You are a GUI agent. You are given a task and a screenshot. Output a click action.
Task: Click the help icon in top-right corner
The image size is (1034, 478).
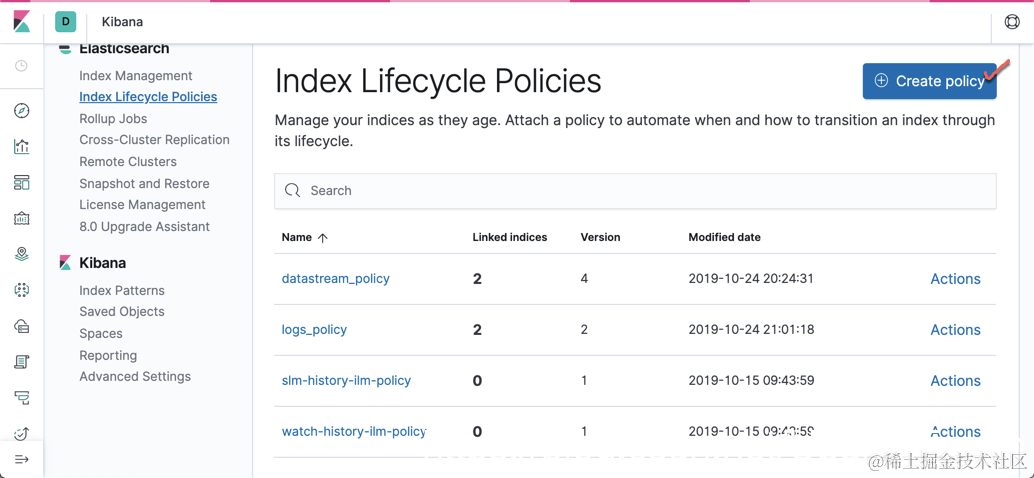pos(1012,22)
